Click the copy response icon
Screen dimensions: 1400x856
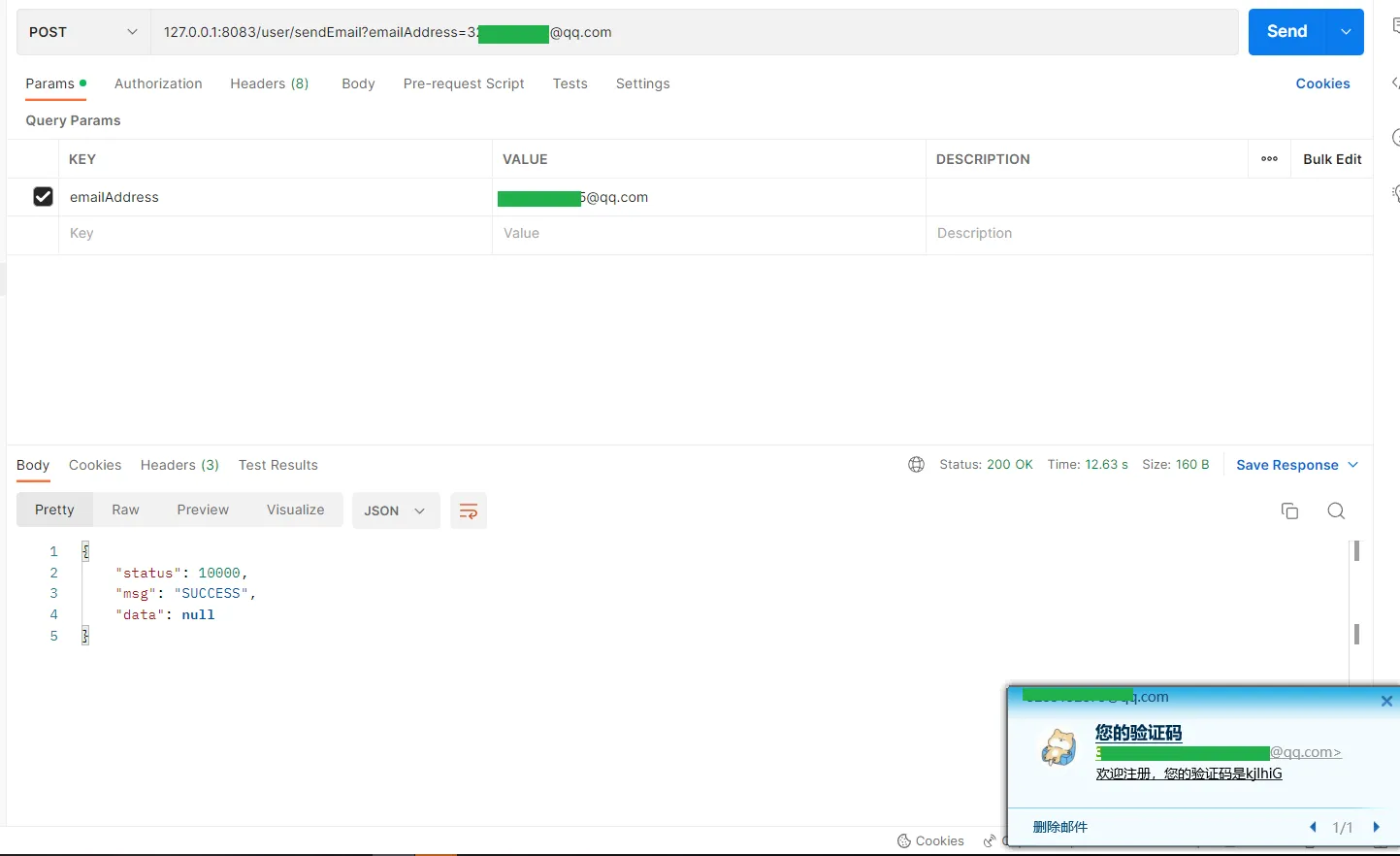pos(1289,511)
